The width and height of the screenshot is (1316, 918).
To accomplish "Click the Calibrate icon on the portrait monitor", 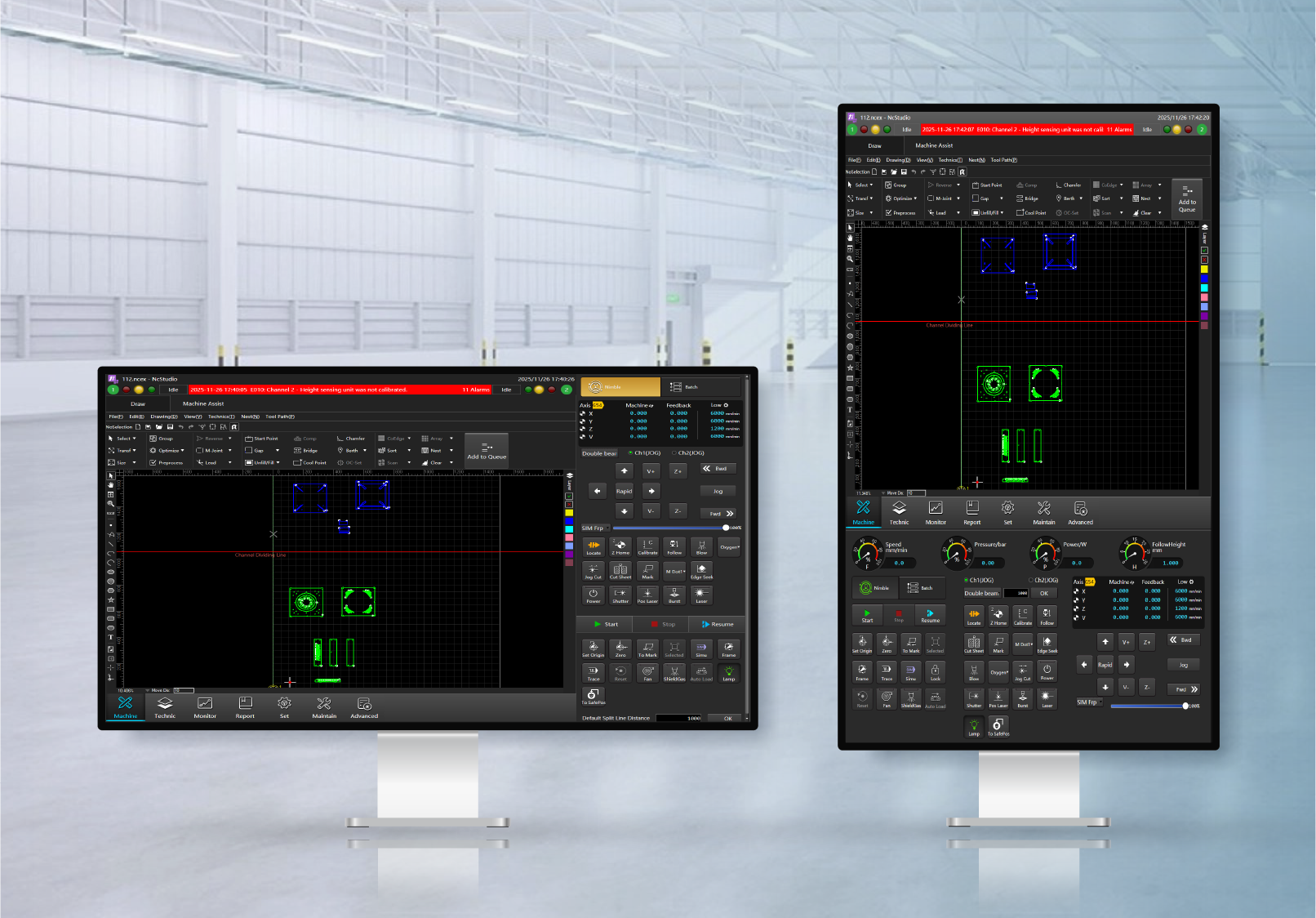I will 1022,615.
